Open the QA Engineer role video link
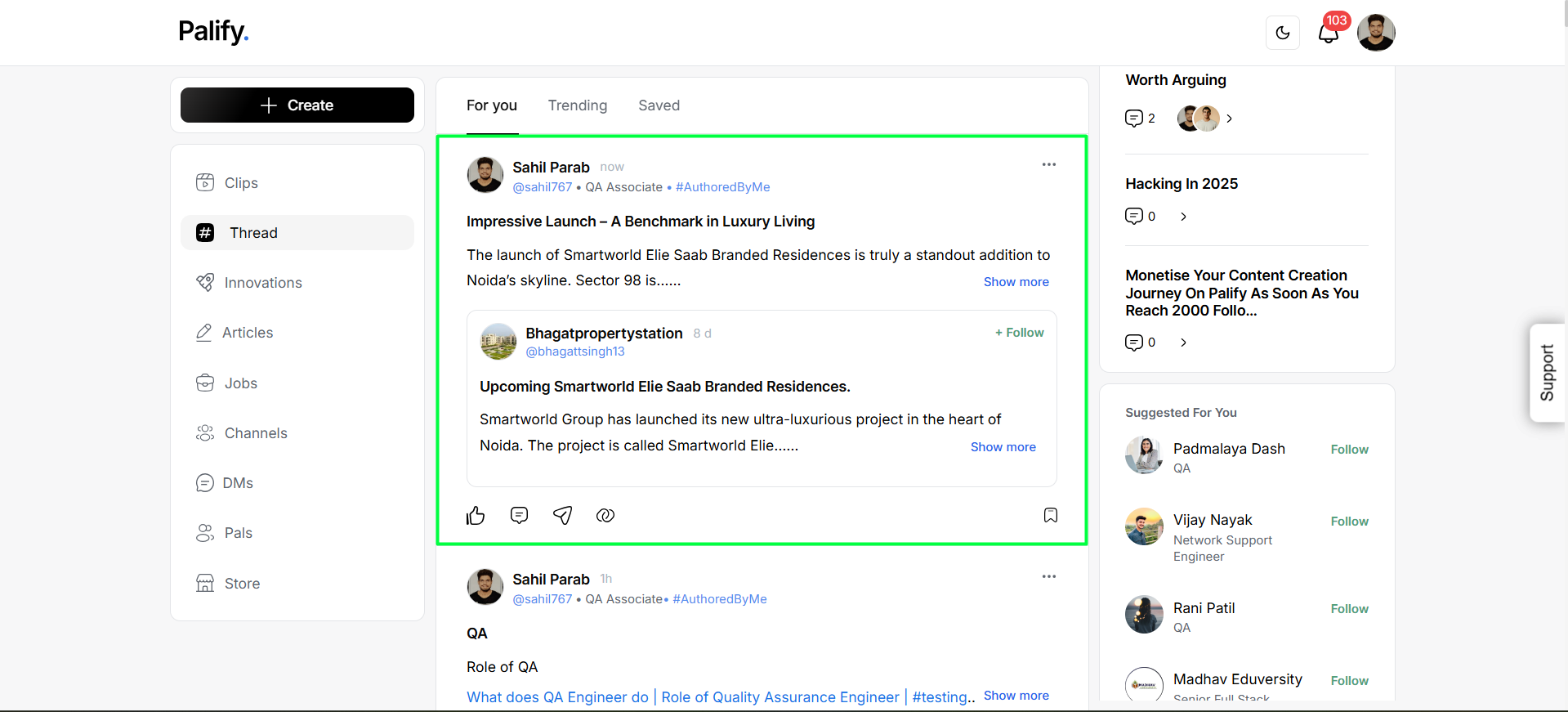The width and height of the screenshot is (1568, 712). coord(717,697)
